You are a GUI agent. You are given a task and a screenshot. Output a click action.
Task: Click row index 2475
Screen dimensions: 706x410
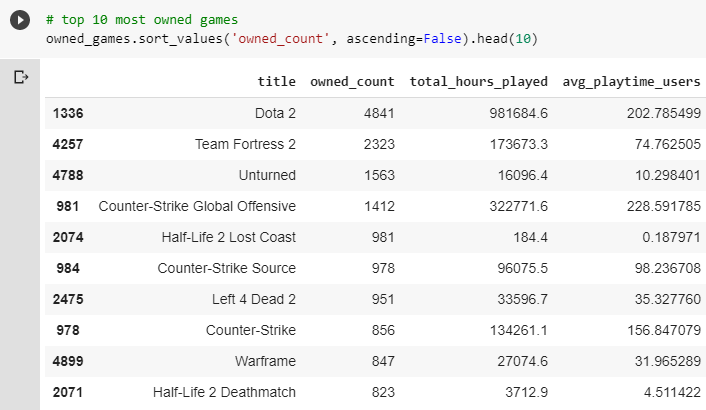pos(68,299)
